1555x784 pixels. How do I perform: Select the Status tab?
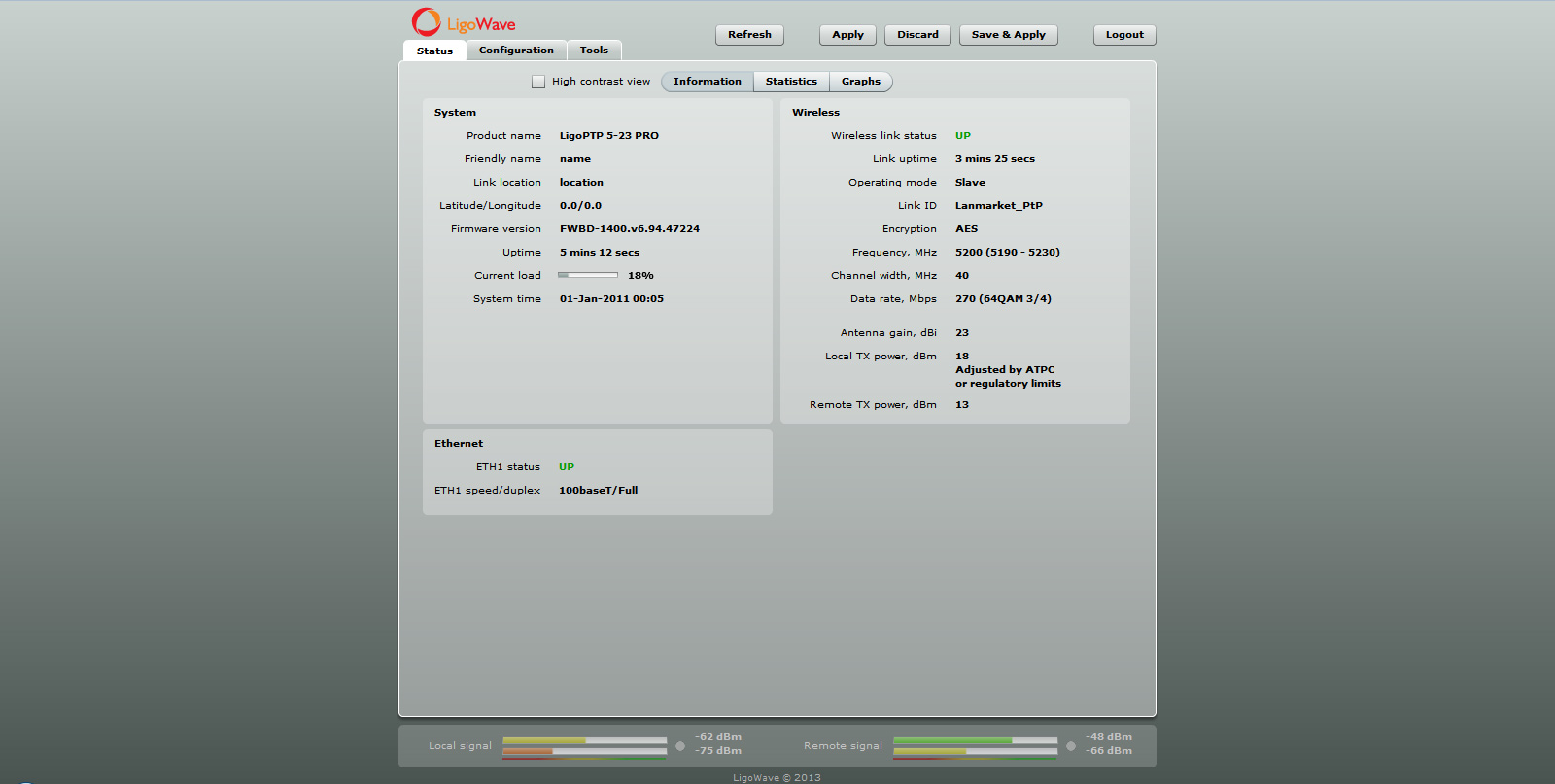[434, 51]
